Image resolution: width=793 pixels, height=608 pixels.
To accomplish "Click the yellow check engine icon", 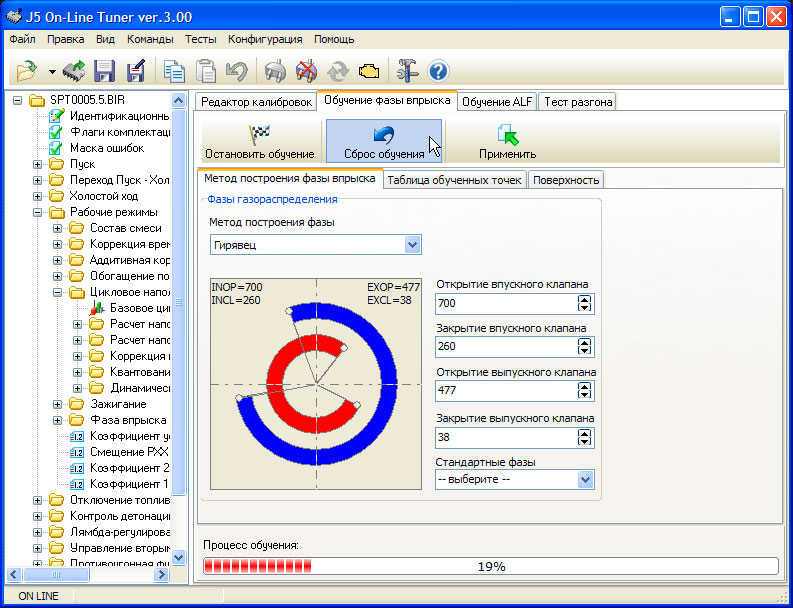I will 367,71.
